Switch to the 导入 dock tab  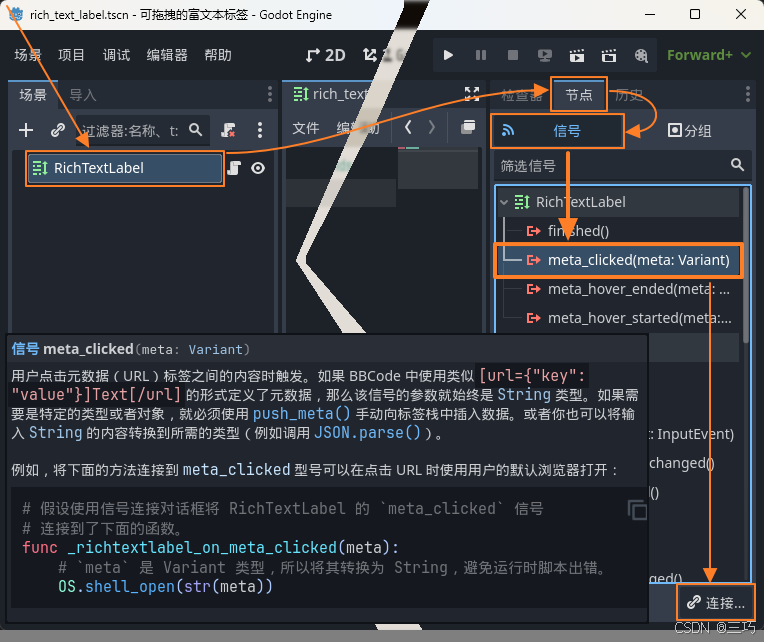coord(82,94)
